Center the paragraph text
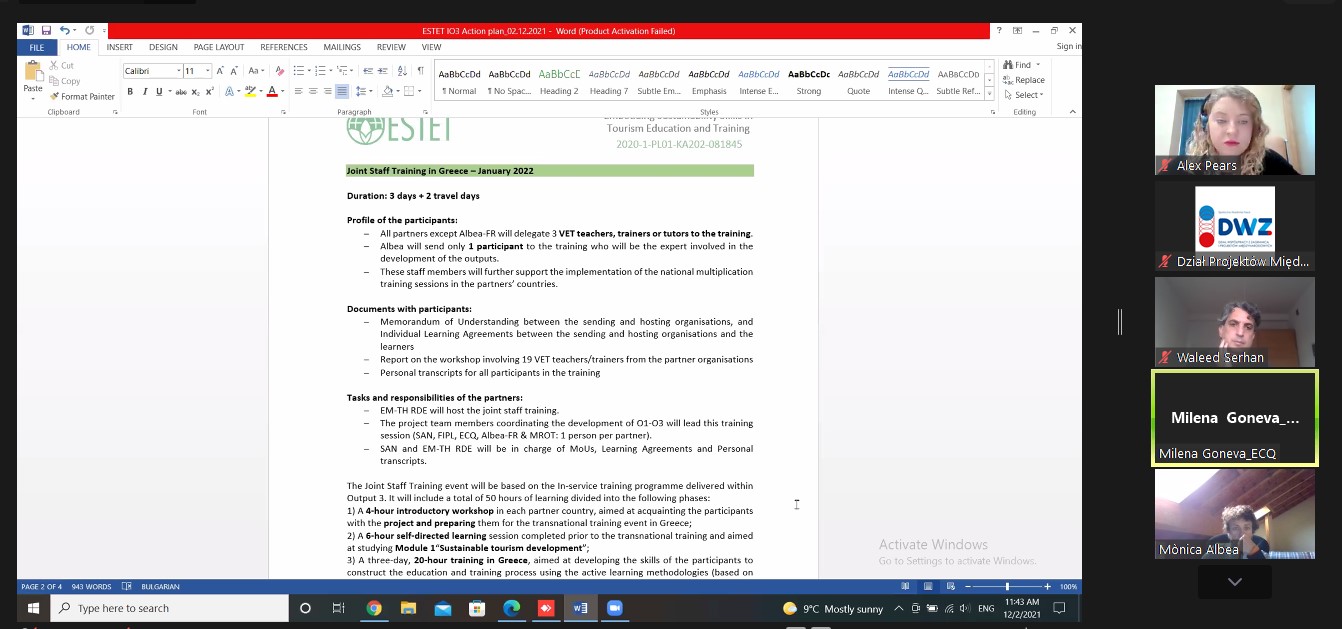 313,92
